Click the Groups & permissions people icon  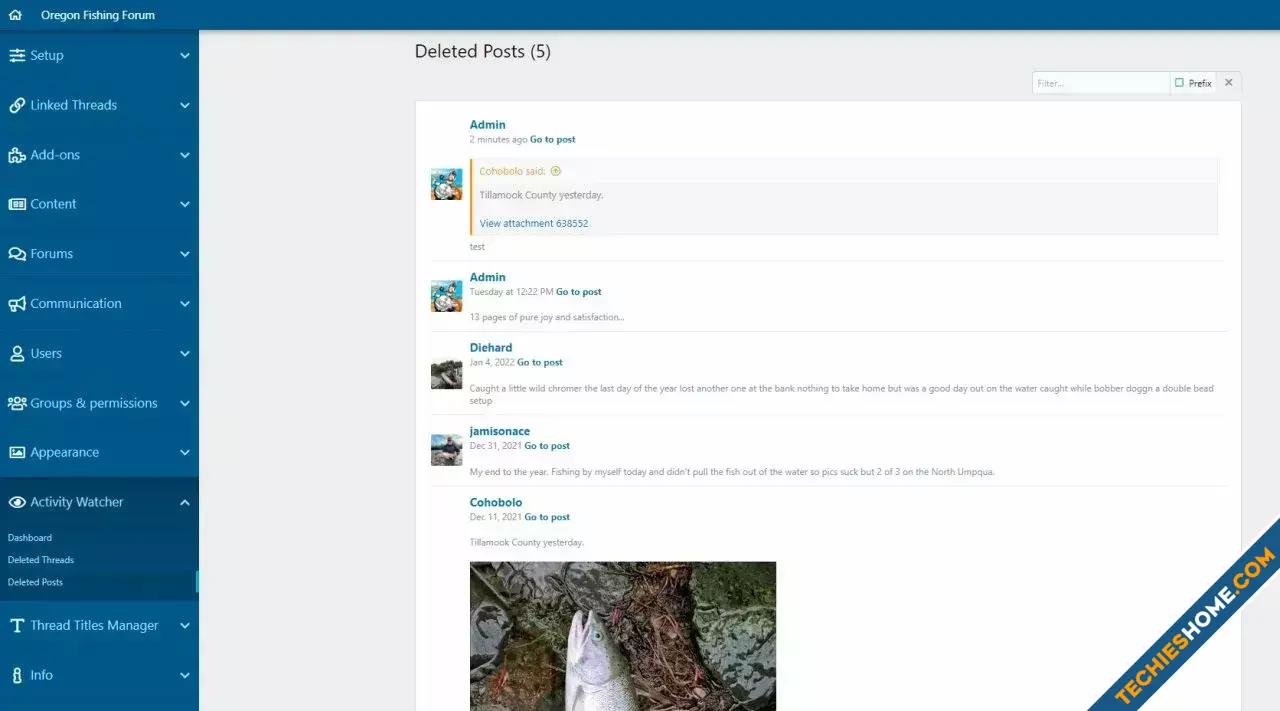[x=17, y=403]
